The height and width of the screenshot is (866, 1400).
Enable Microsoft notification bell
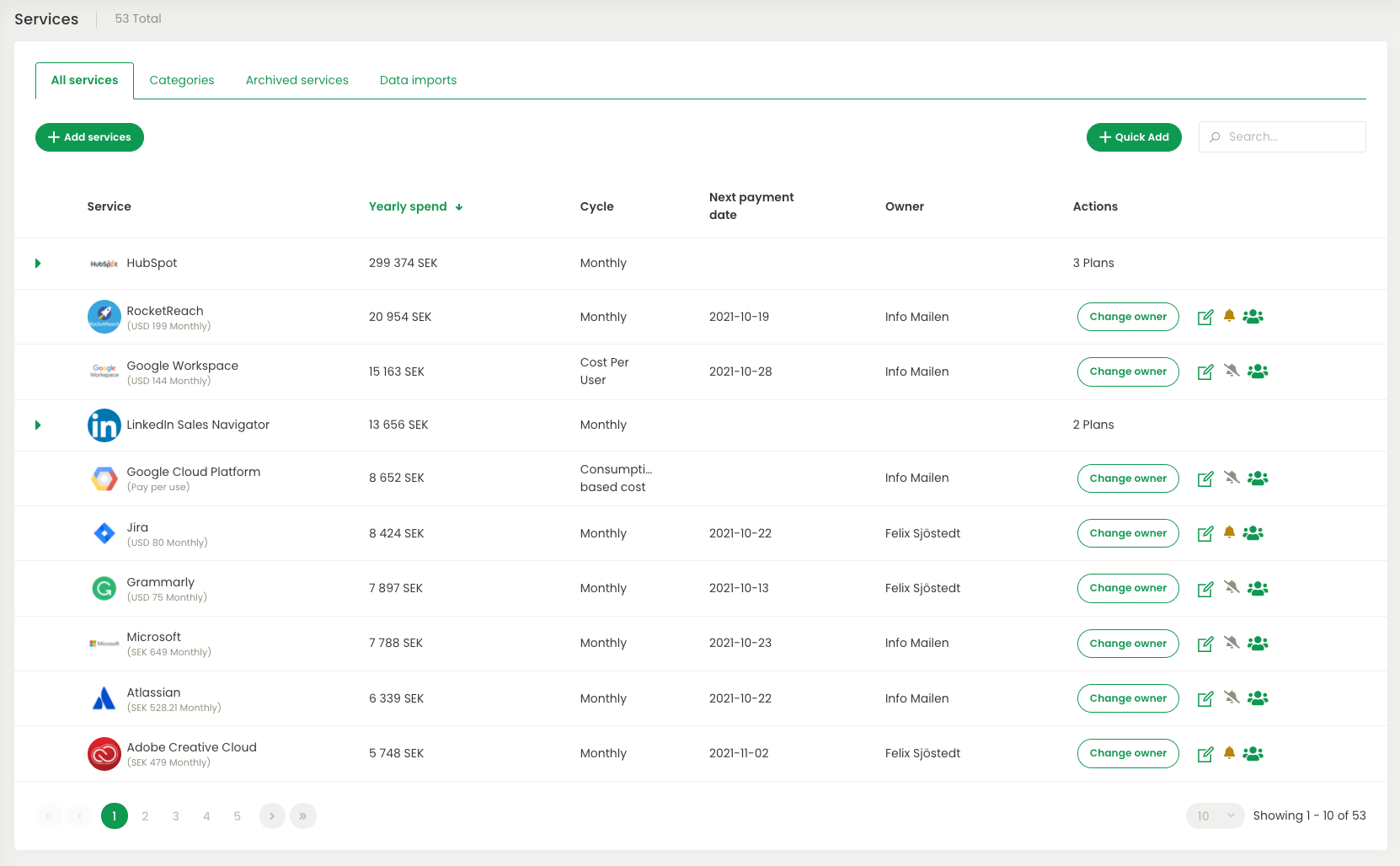pos(1232,643)
